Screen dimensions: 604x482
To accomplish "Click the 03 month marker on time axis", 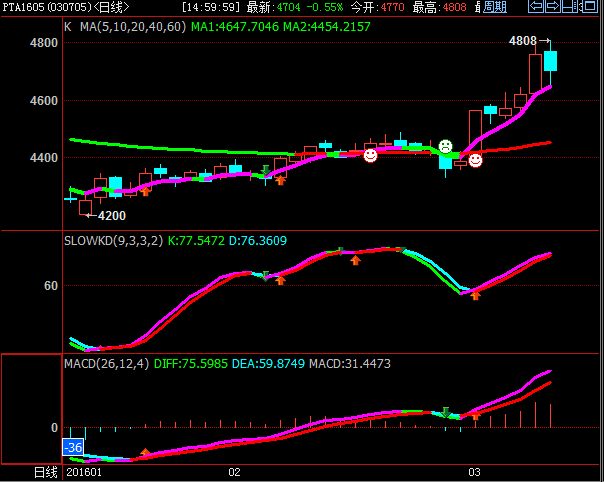I will [x=474, y=472].
